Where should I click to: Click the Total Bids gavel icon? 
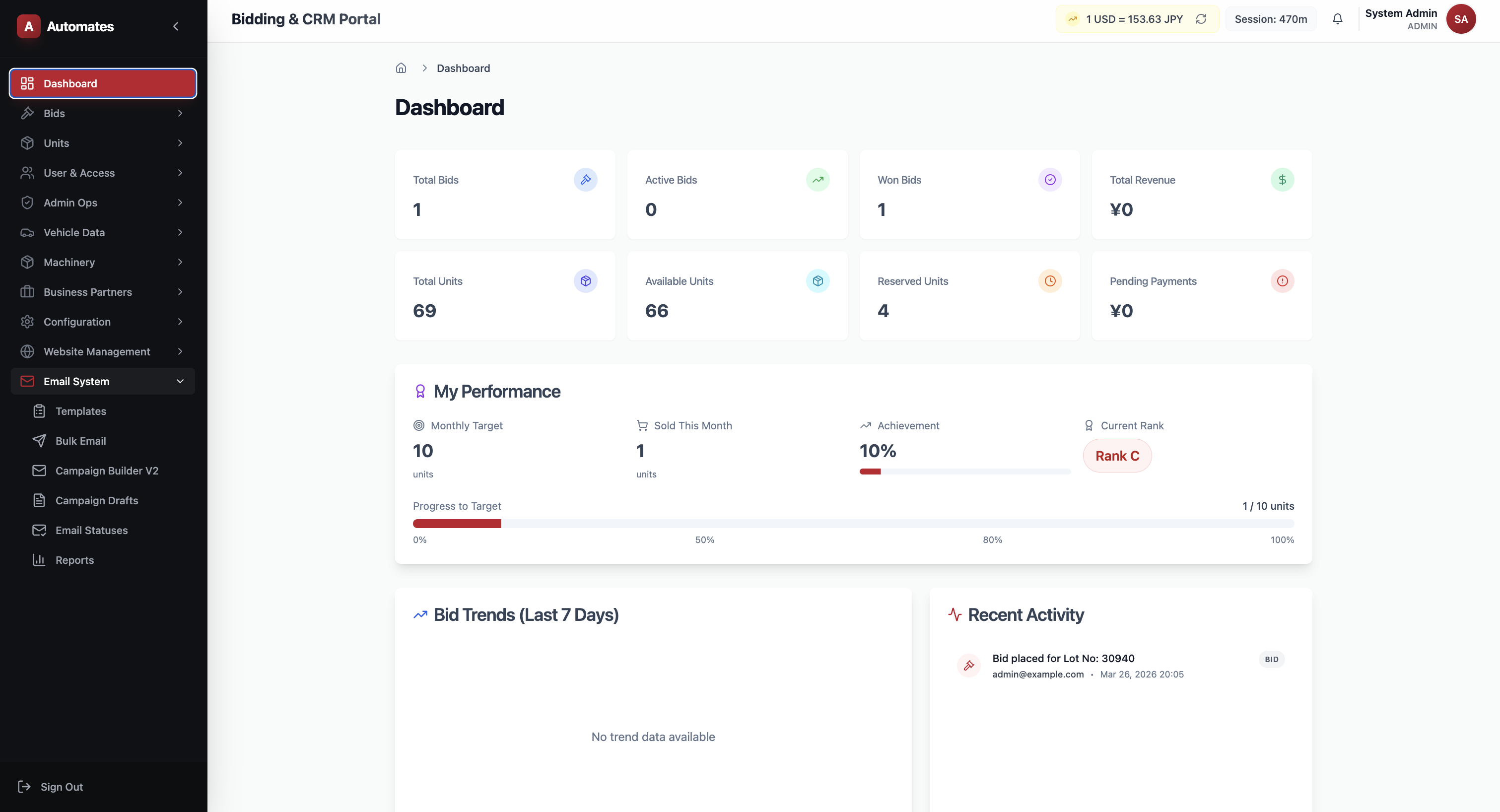(x=585, y=180)
